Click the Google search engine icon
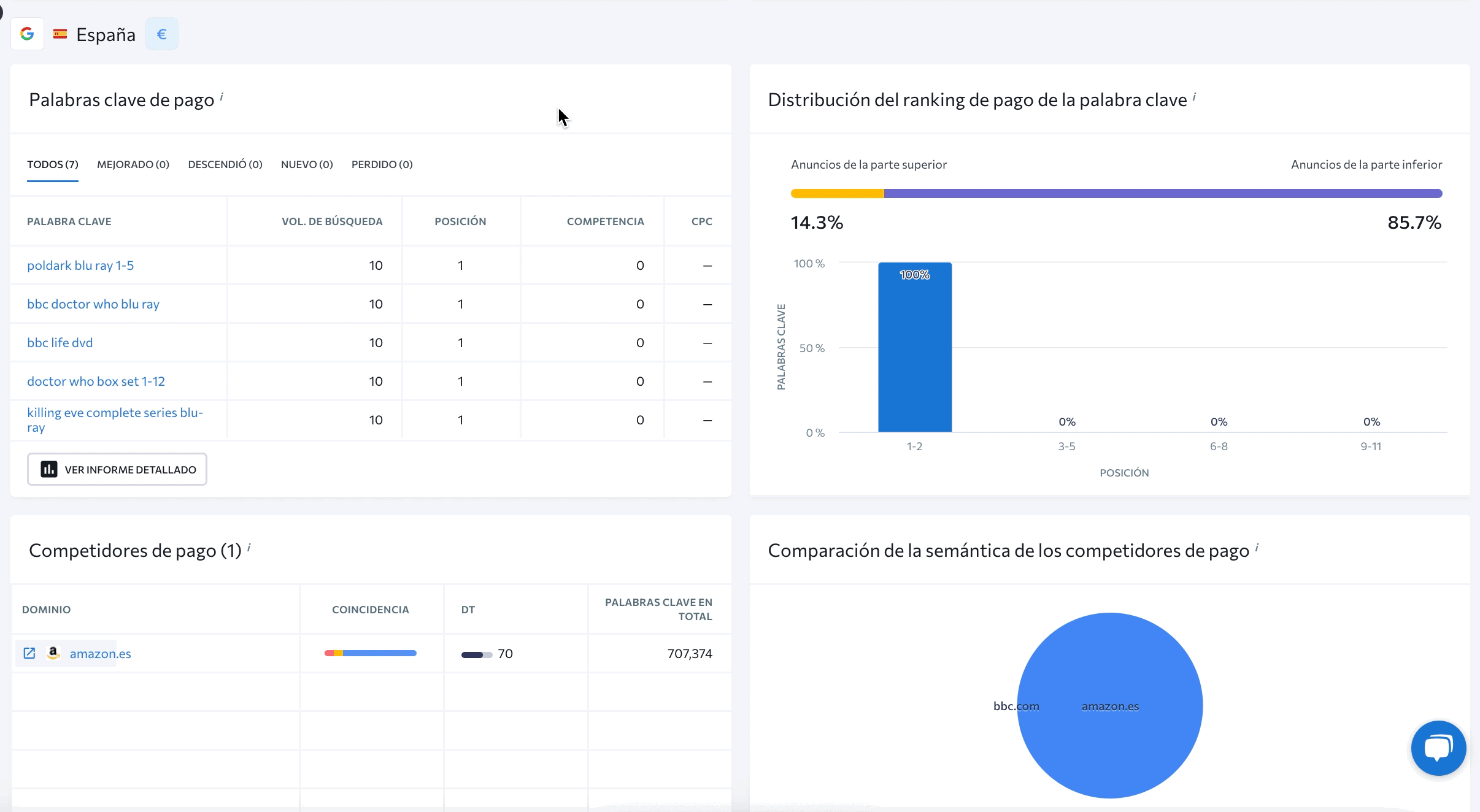The image size is (1480, 812). point(27,34)
